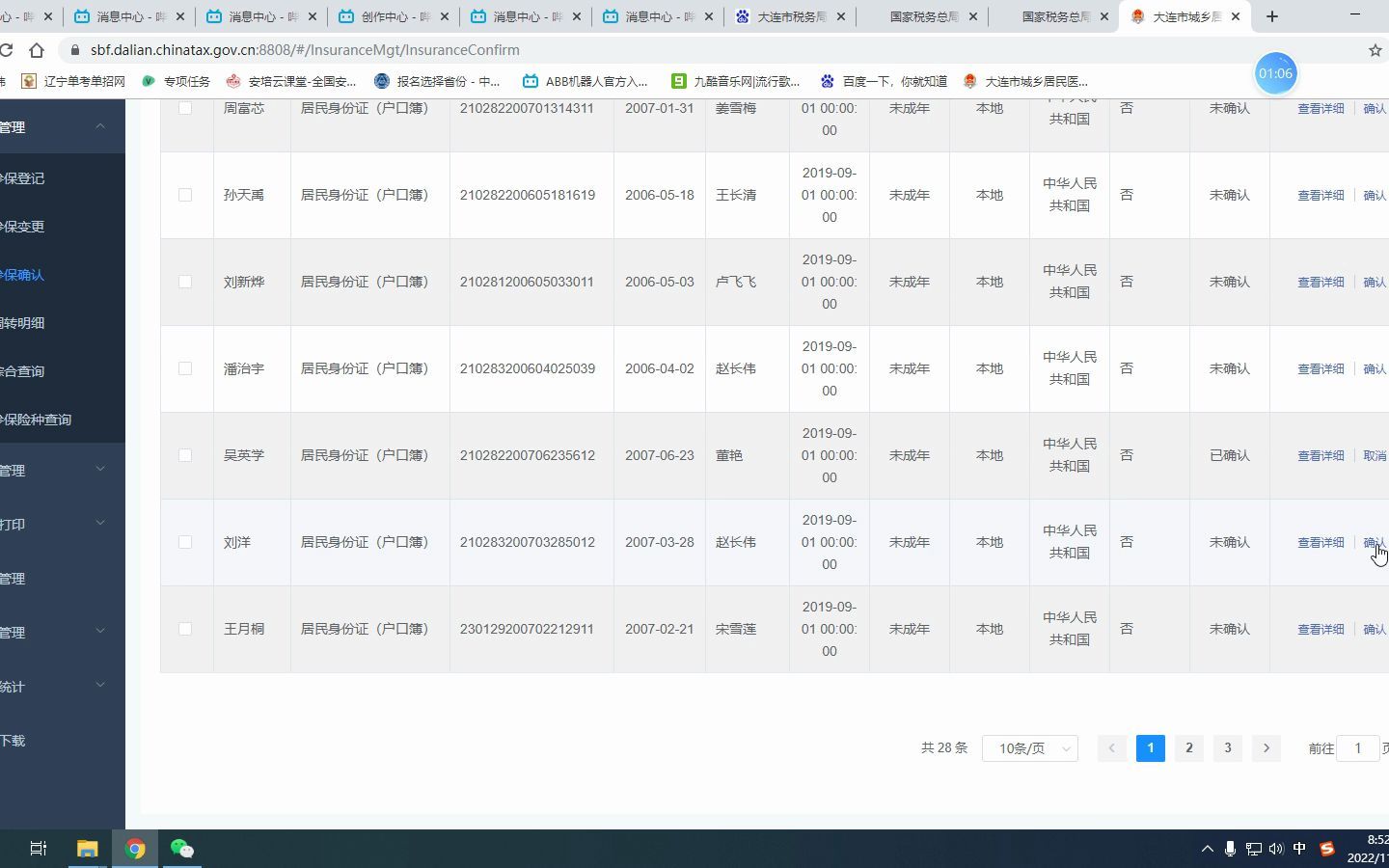Tick checkbox for 孙天禹 row
Viewport: 1389px width, 868px height.
185,195
